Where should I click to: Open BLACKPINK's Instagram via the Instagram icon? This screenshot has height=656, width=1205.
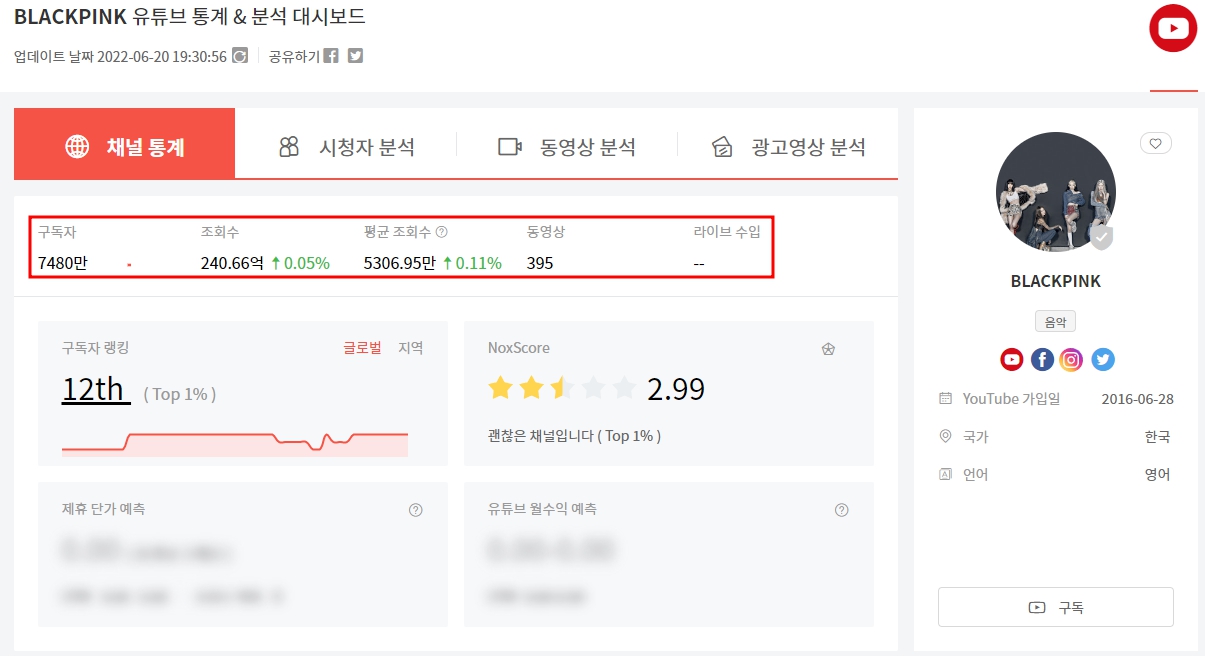point(1071,359)
